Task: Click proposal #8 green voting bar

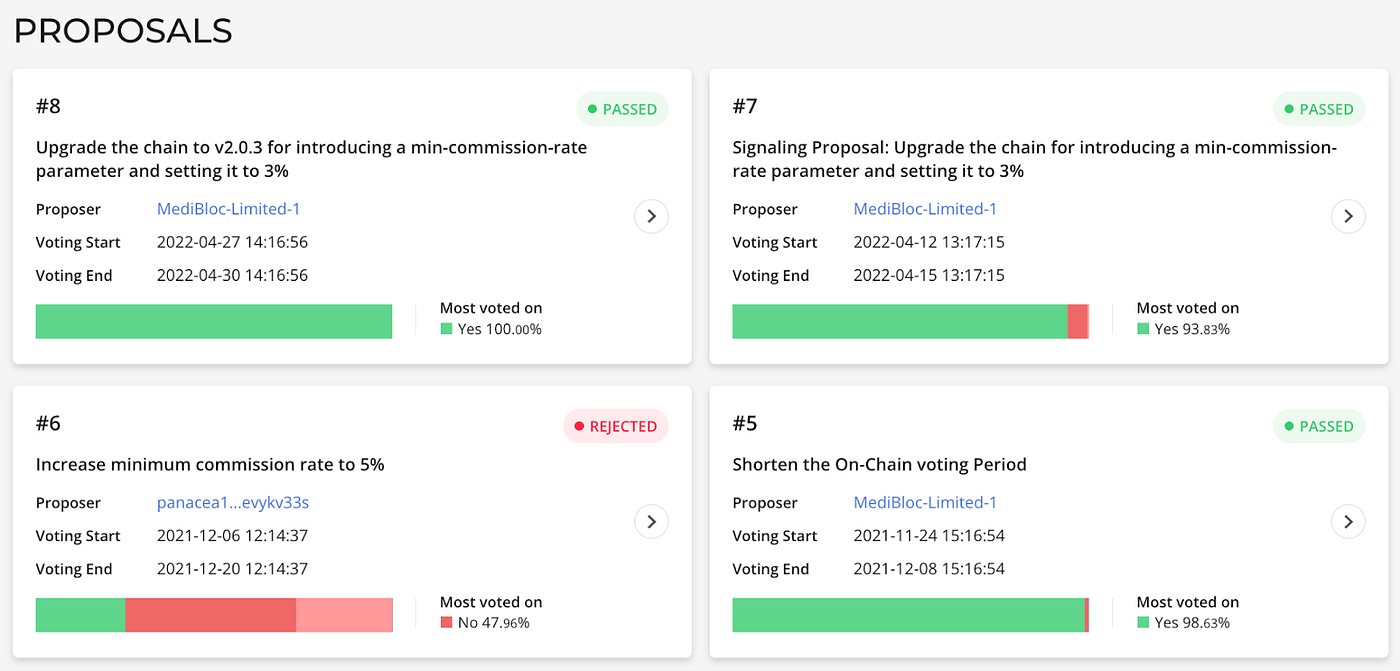Action: point(213,322)
